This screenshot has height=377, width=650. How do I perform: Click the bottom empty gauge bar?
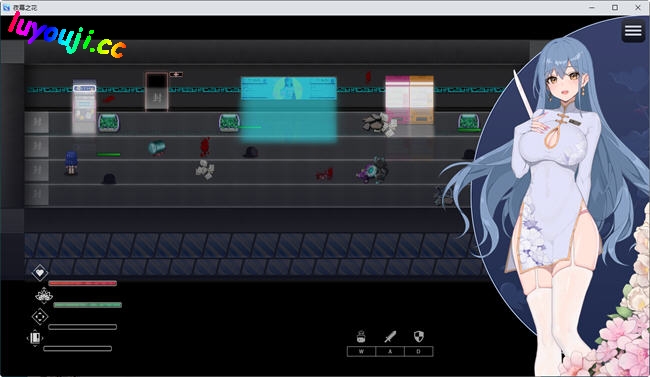[x=78, y=348]
